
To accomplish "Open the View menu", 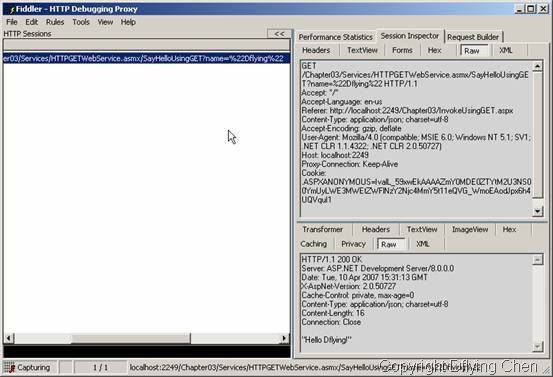I will [x=105, y=22].
